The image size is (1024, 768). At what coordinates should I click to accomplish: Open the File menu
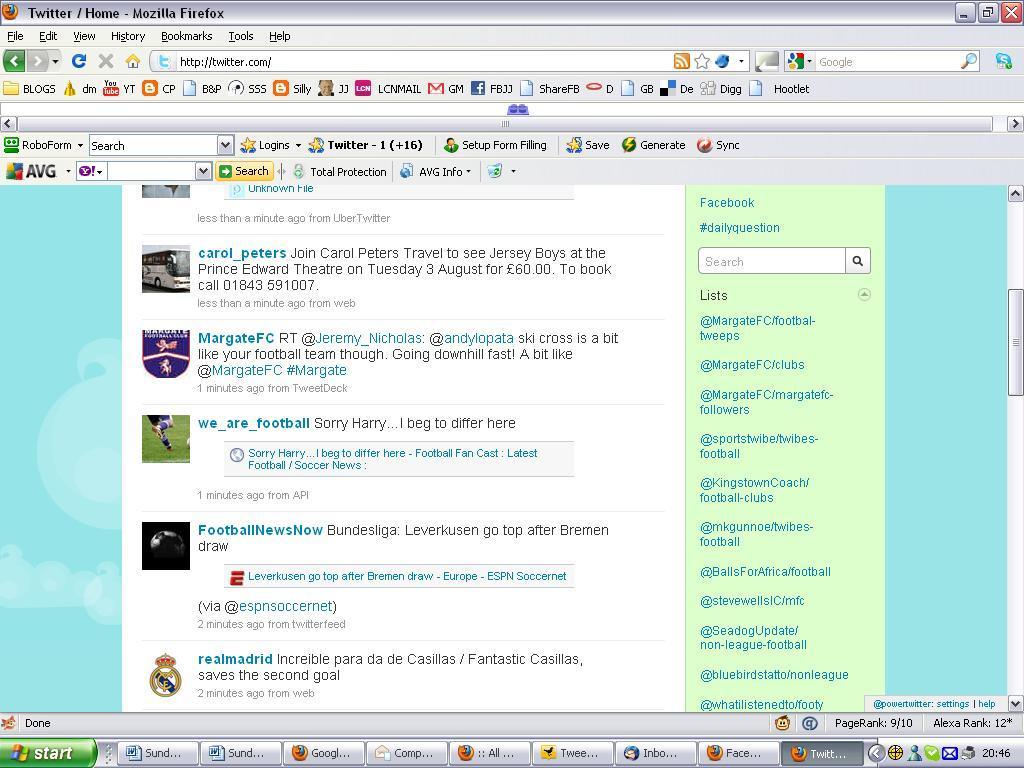pyautogui.click(x=15, y=36)
